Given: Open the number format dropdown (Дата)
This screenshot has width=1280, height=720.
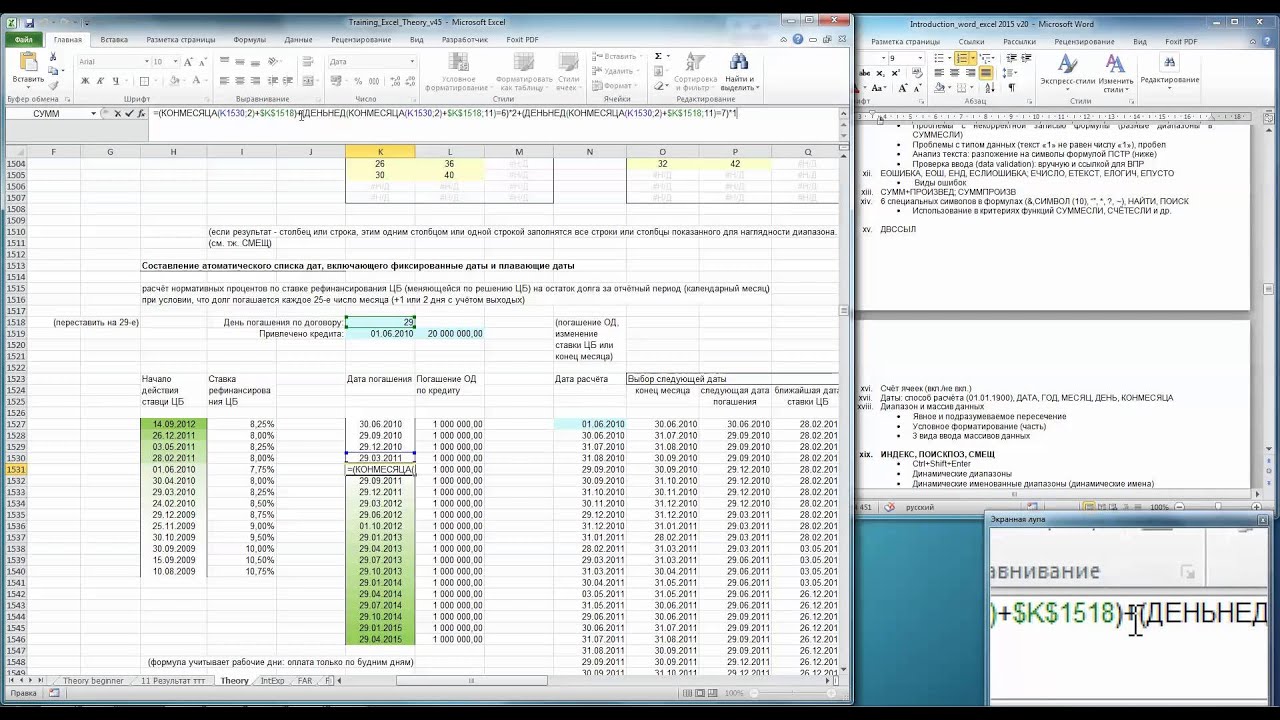Looking at the screenshot, I should click(412, 61).
